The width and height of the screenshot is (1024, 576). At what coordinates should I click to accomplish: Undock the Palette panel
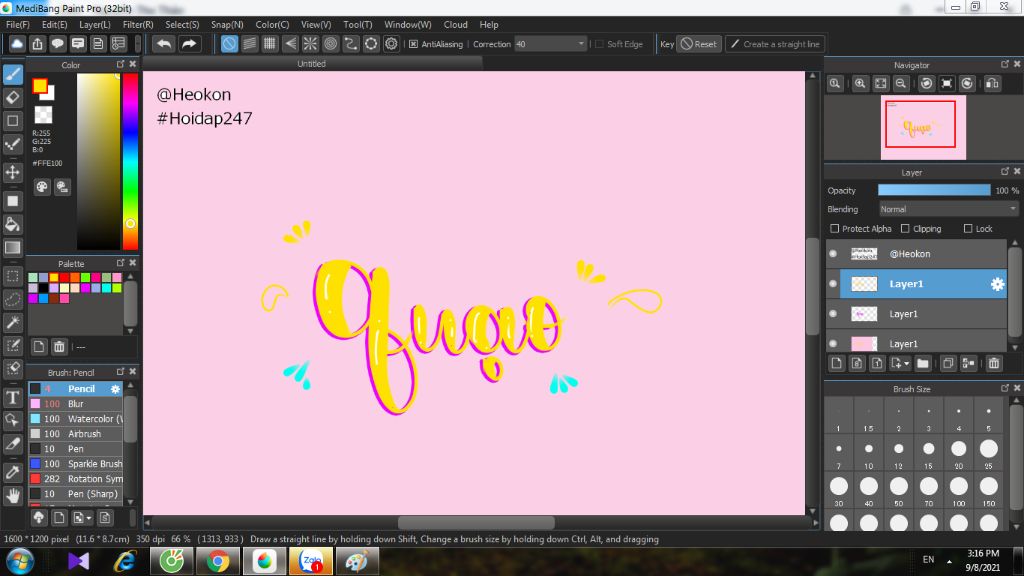120,263
